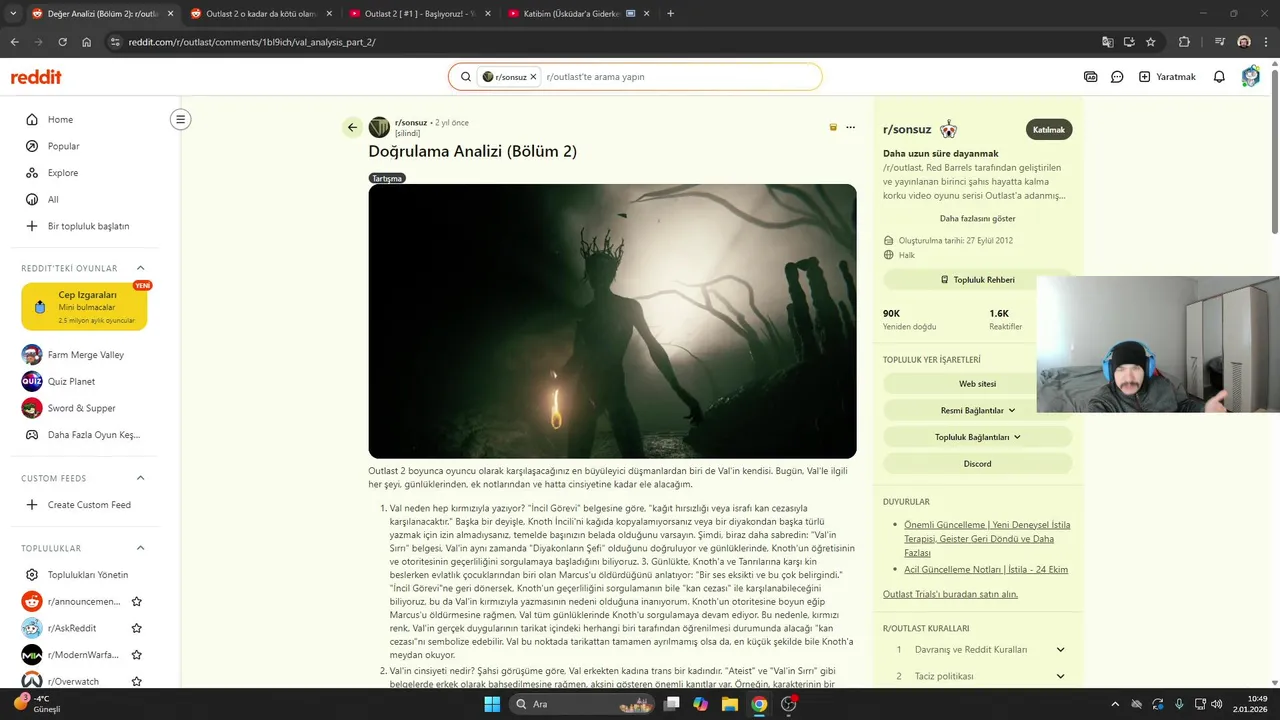Collapse the REDDIT'TEKİ OYUNLAR section
The width and height of the screenshot is (1280, 720).
click(x=140, y=268)
